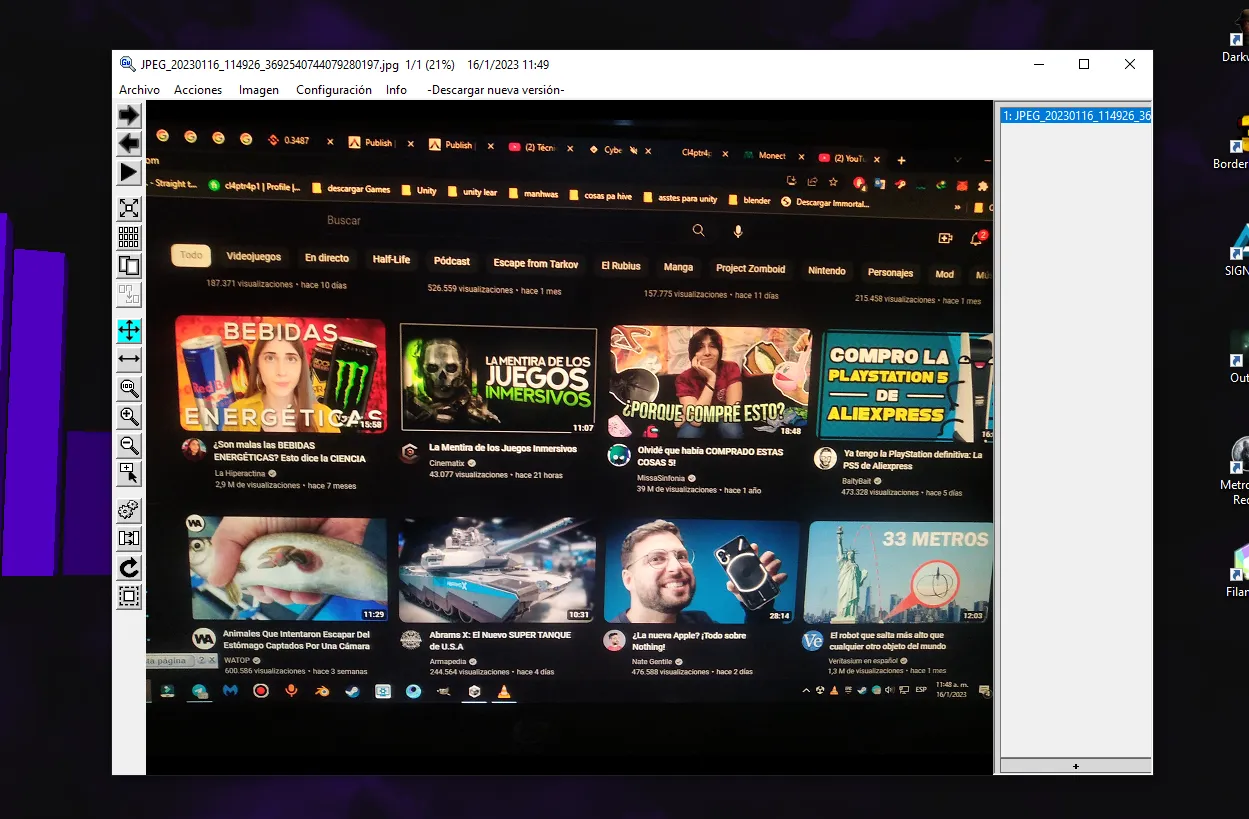Select file entry 1: JPEG_20230116_114926 in list
The width and height of the screenshot is (1249, 819).
(x=1076, y=115)
